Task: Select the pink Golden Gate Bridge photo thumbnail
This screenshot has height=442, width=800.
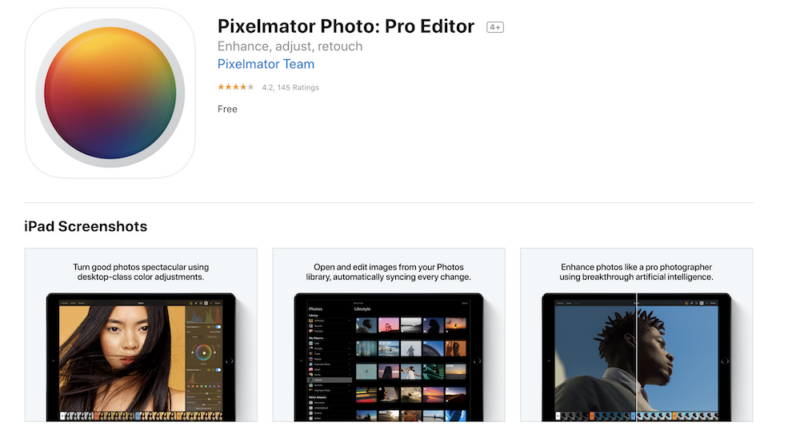Action: 389,325
